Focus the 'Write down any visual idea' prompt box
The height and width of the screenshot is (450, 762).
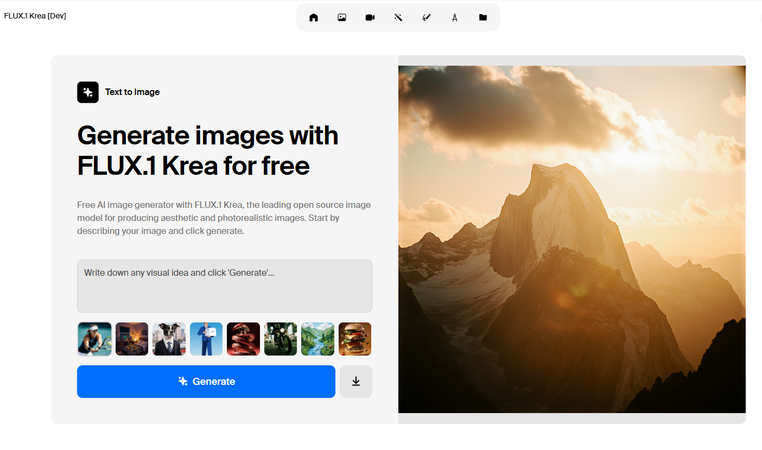click(225, 286)
